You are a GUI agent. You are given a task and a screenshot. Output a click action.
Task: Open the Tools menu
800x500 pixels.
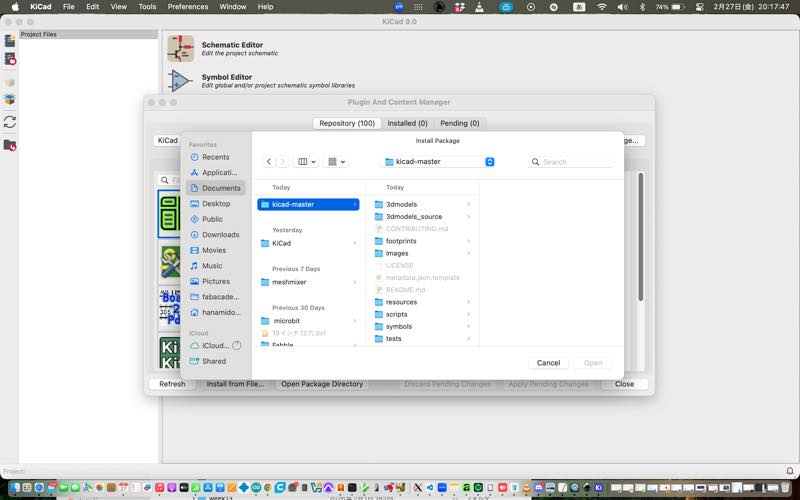(x=147, y=7)
